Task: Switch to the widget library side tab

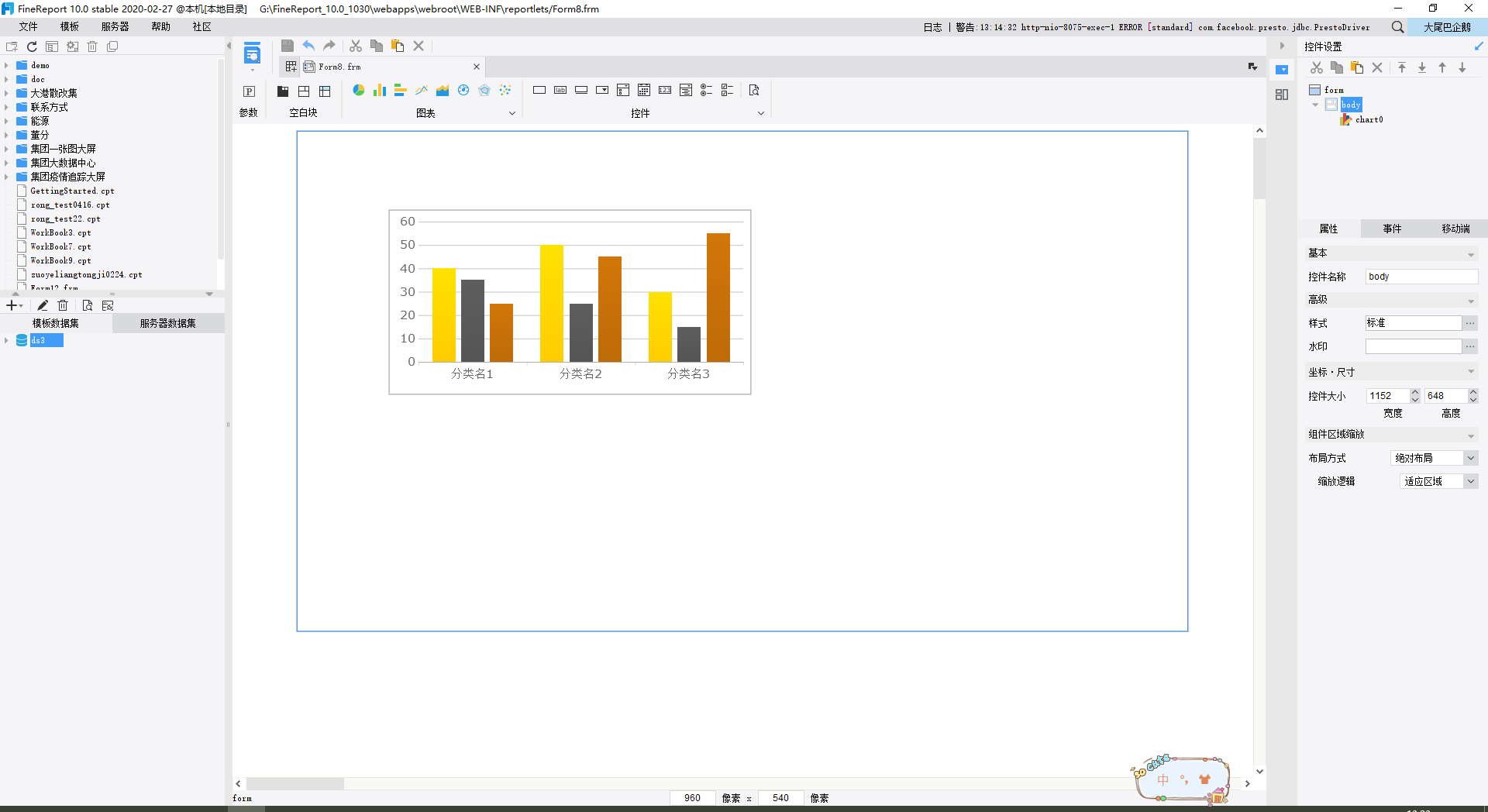Action: [1282, 94]
